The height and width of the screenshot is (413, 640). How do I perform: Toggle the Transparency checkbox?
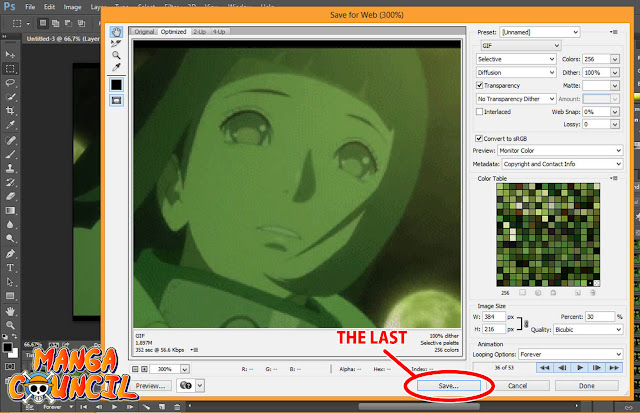click(480, 85)
